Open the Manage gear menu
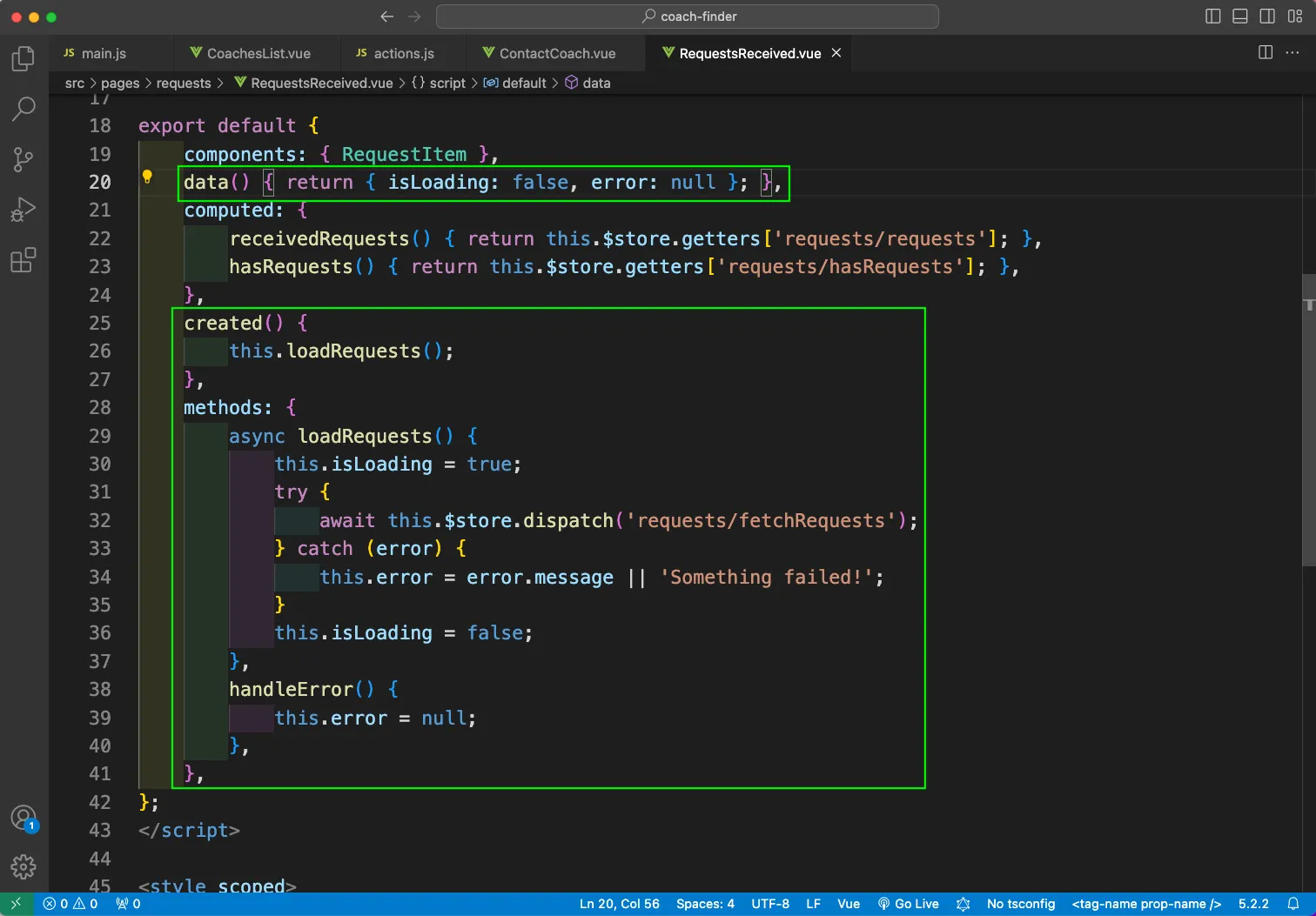The image size is (1316, 916). point(23,866)
